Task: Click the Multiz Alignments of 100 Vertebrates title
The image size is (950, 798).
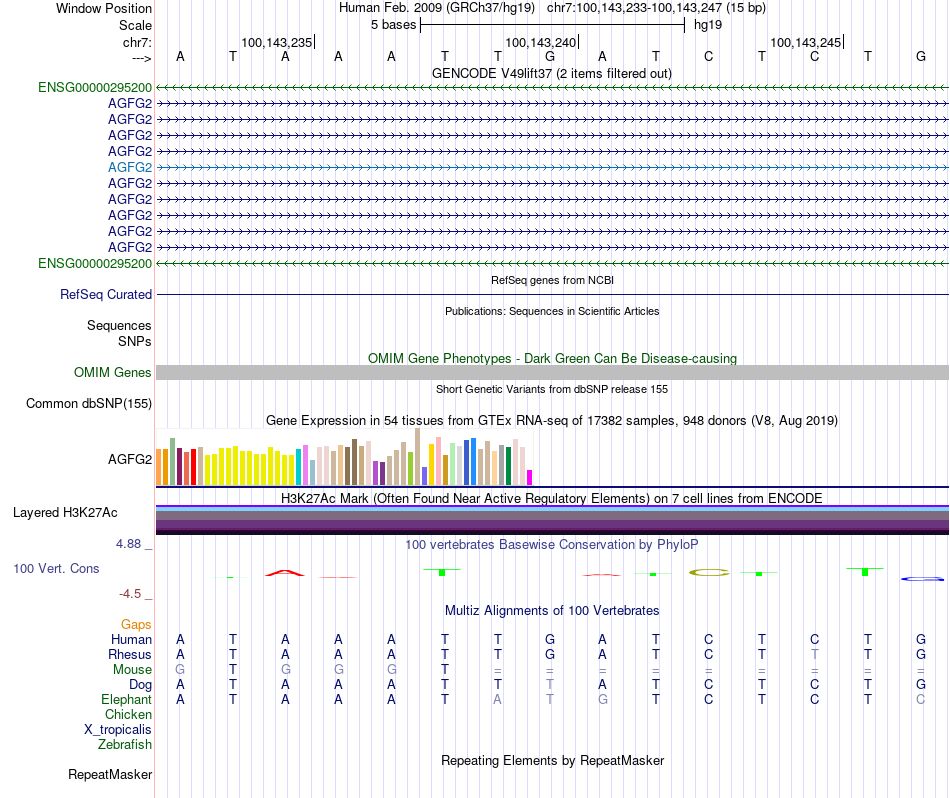Action: point(551,610)
